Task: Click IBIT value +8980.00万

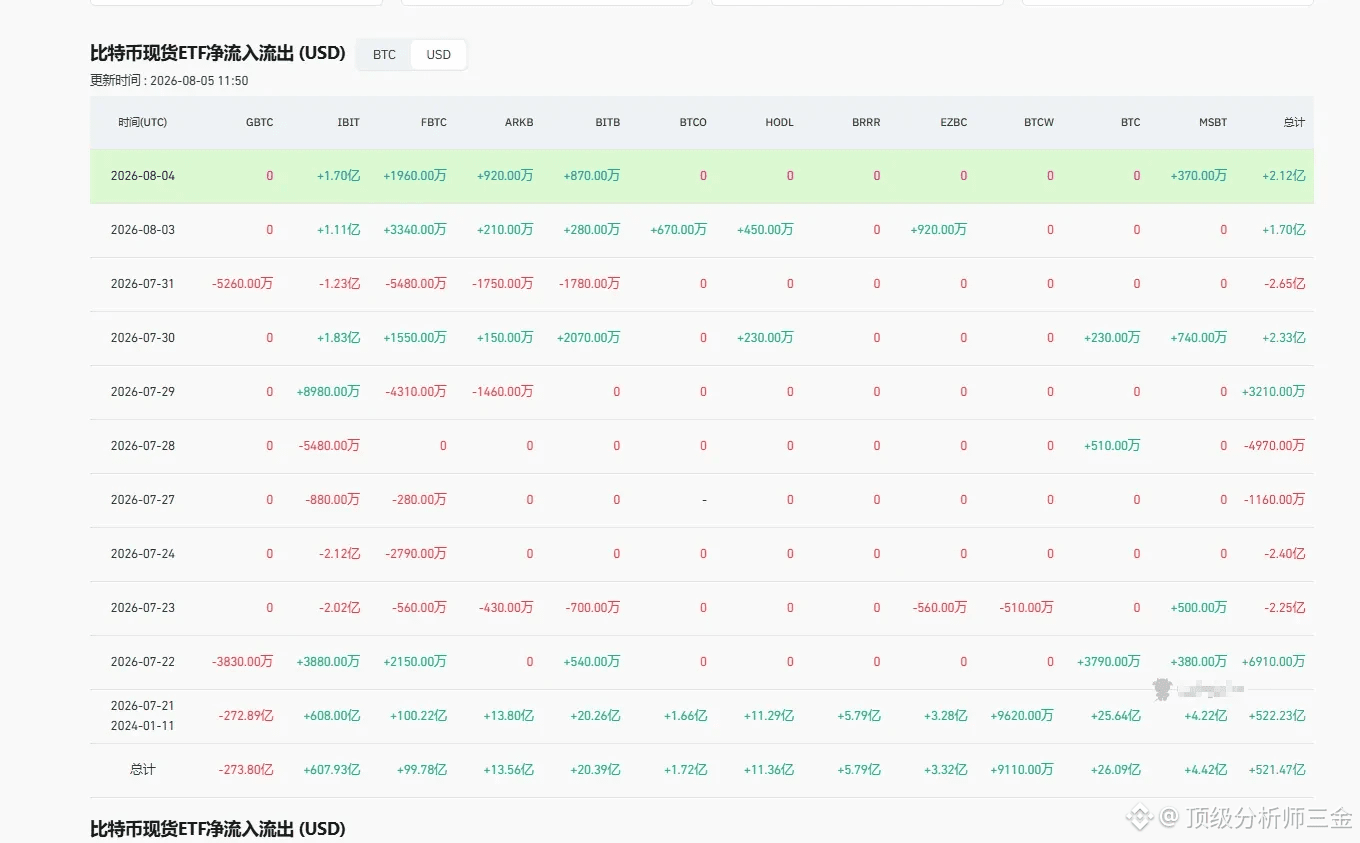Action: point(328,392)
